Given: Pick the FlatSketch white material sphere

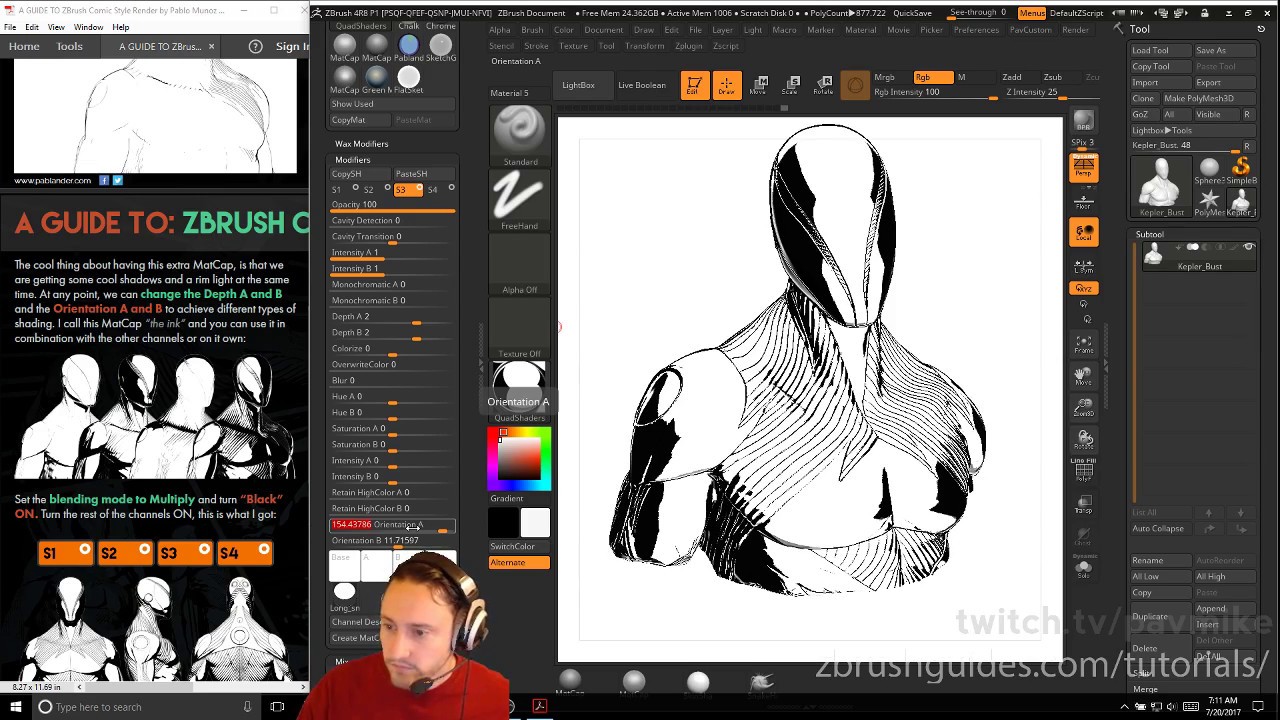Looking at the screenshot, I should pyautogui.click(x=408, y=77).
